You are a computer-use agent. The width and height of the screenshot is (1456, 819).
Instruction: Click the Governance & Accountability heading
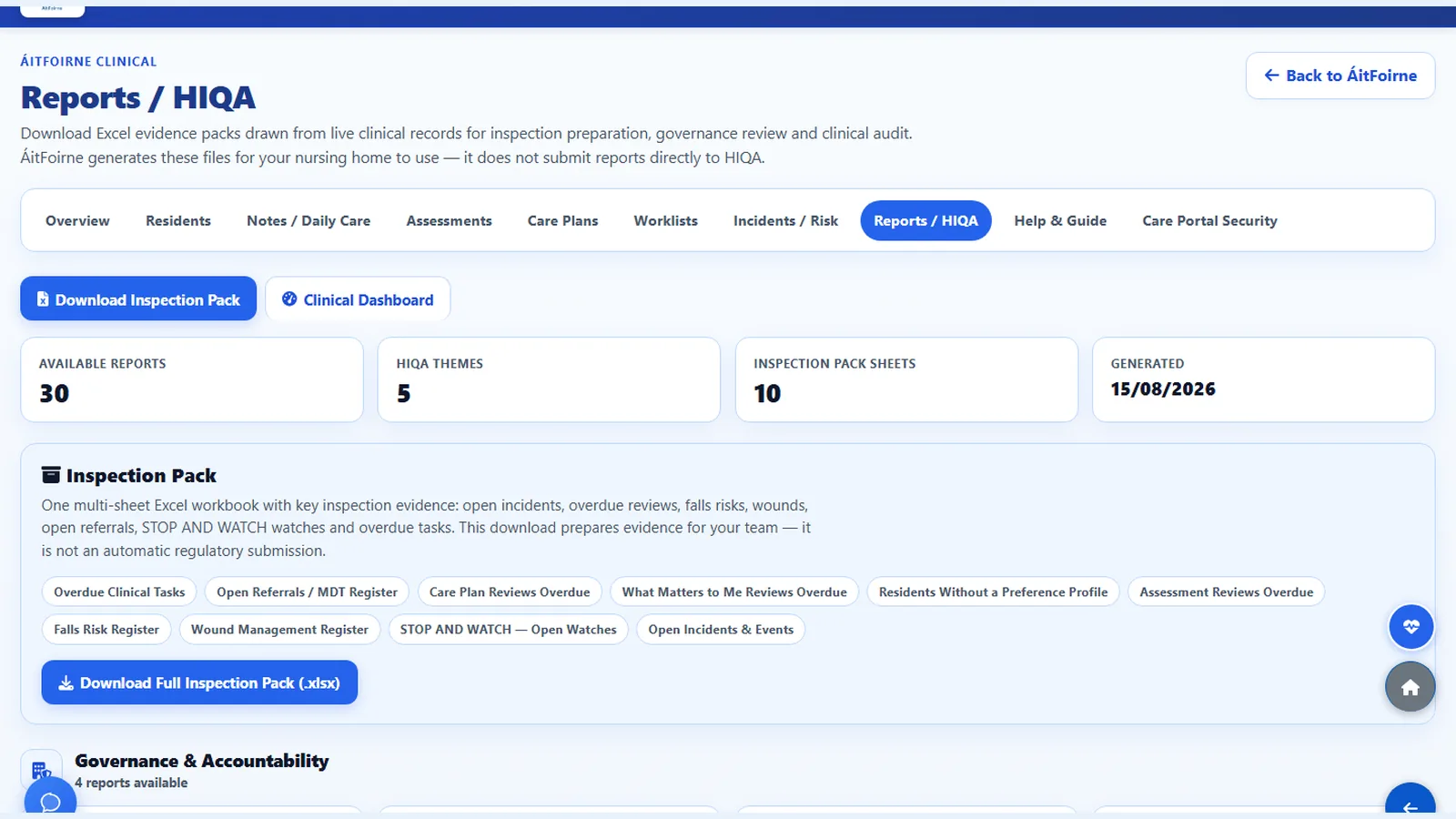202,761
